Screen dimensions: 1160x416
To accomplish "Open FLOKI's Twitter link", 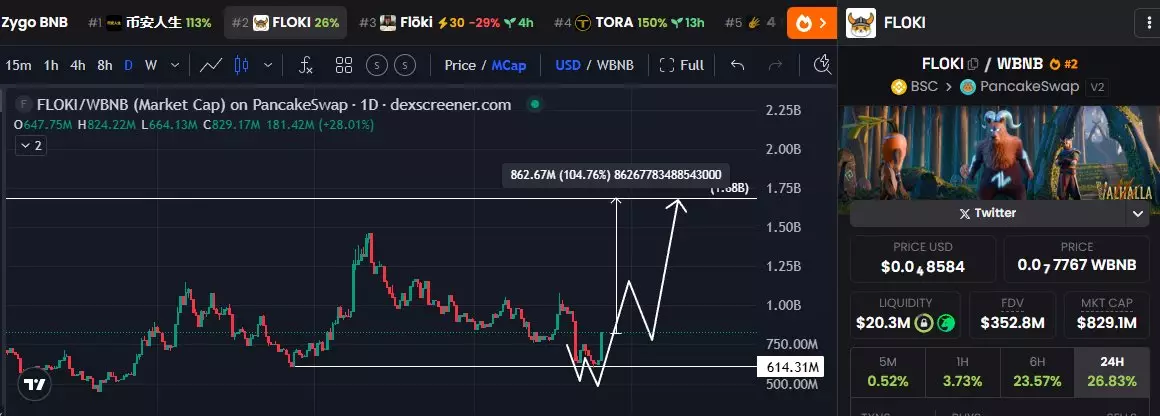I will [988, 213].
